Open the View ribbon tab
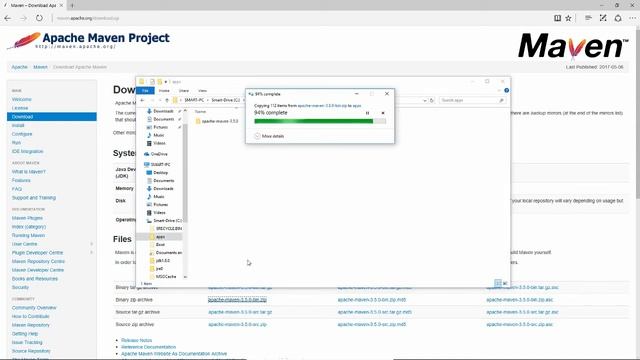Viewport: 640px width, 360px height. (202, 91)
